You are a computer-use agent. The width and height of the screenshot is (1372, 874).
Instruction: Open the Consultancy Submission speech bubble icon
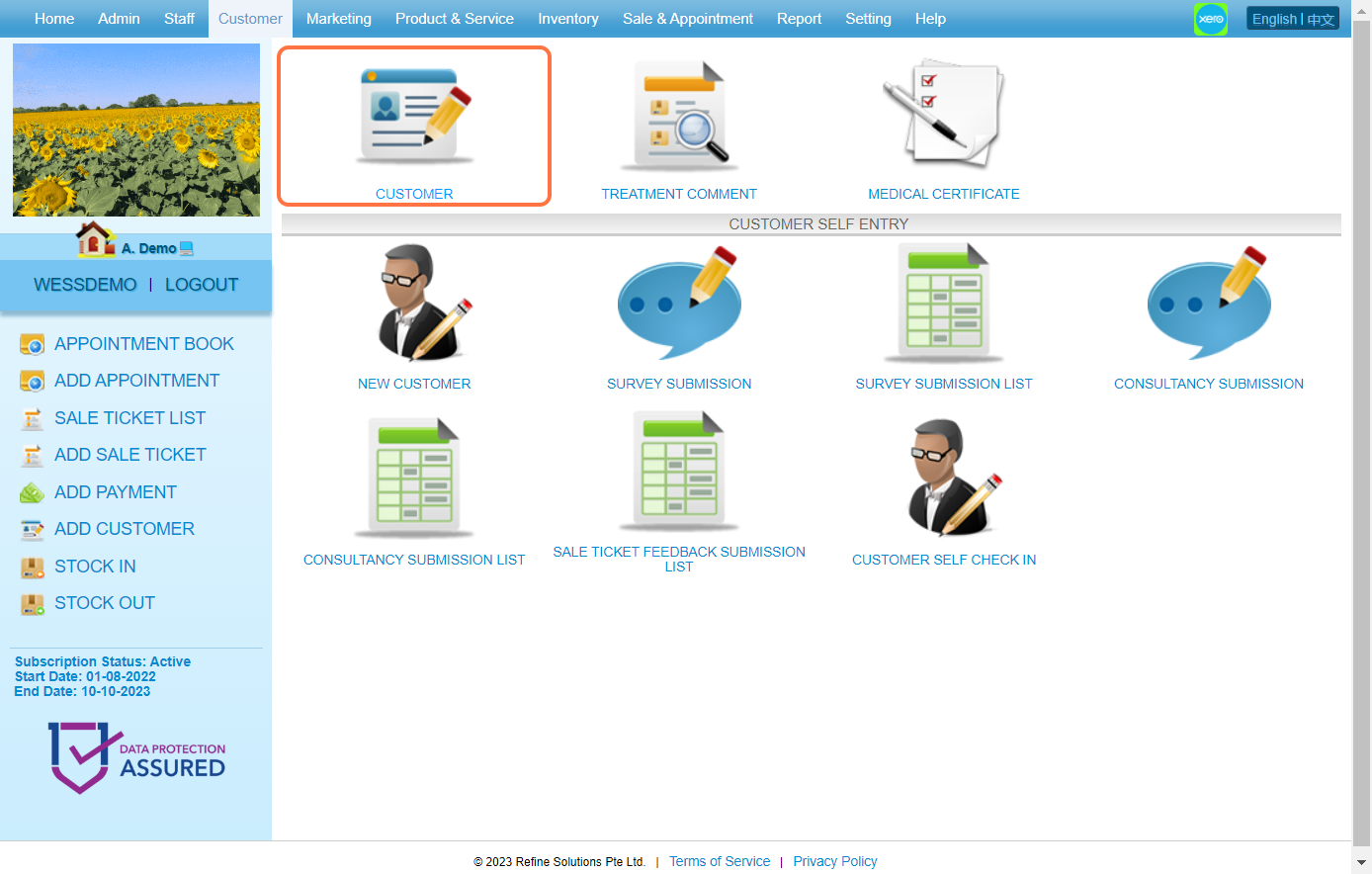1209,303
